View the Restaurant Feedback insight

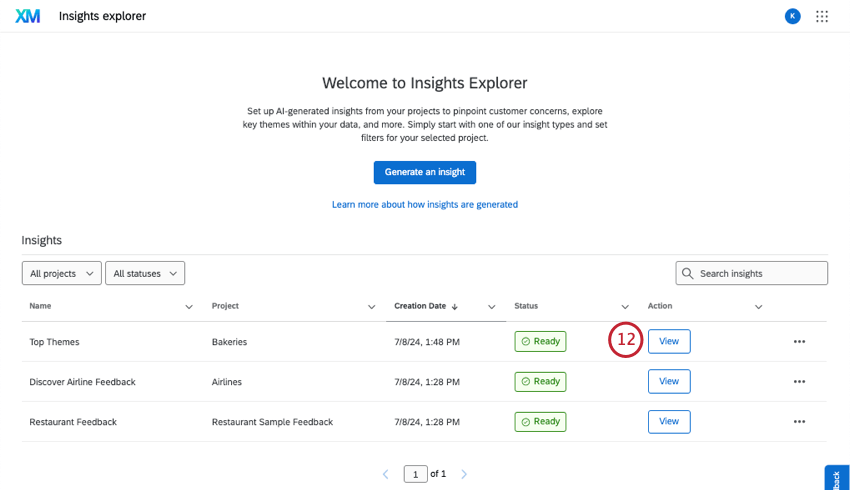click(x=669, y=422)
